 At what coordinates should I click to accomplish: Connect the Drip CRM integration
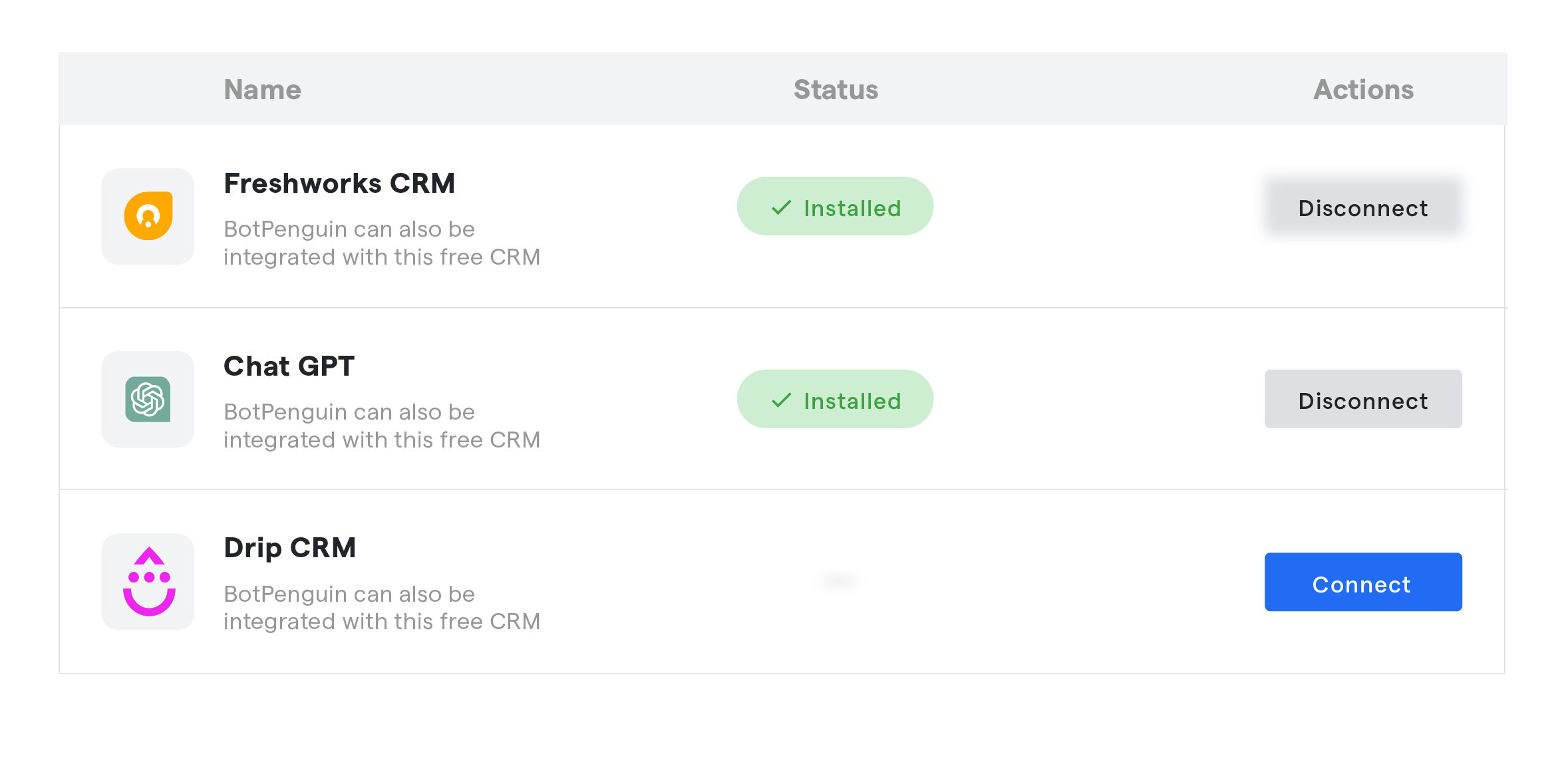click(1362, 583)
